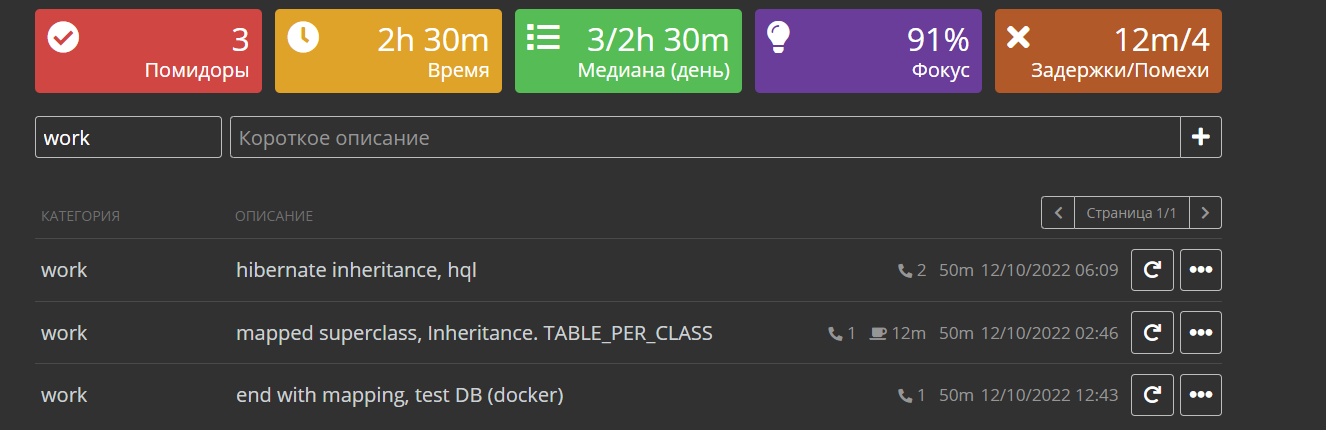Restart the 'end with mapping' pomodoro
Viewport: 1326px width, 430px height.
[x=1151, y=395]
